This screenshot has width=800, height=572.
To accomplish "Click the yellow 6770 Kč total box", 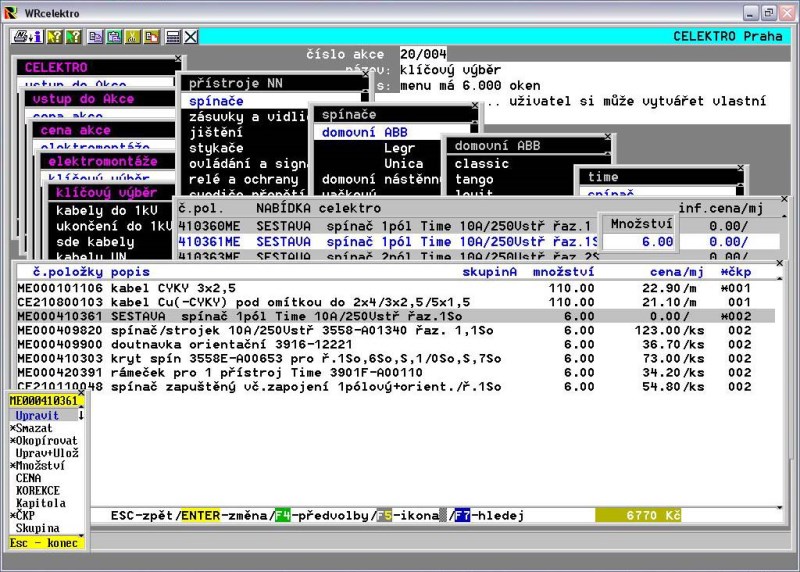I will click(x=638, y=515).
